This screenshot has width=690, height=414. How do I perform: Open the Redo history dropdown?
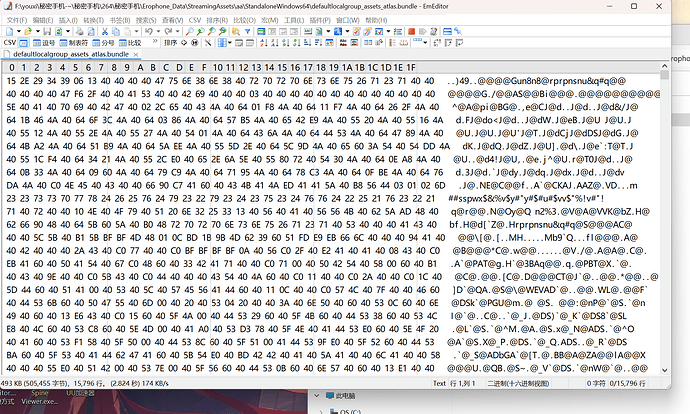coord(177,31)
